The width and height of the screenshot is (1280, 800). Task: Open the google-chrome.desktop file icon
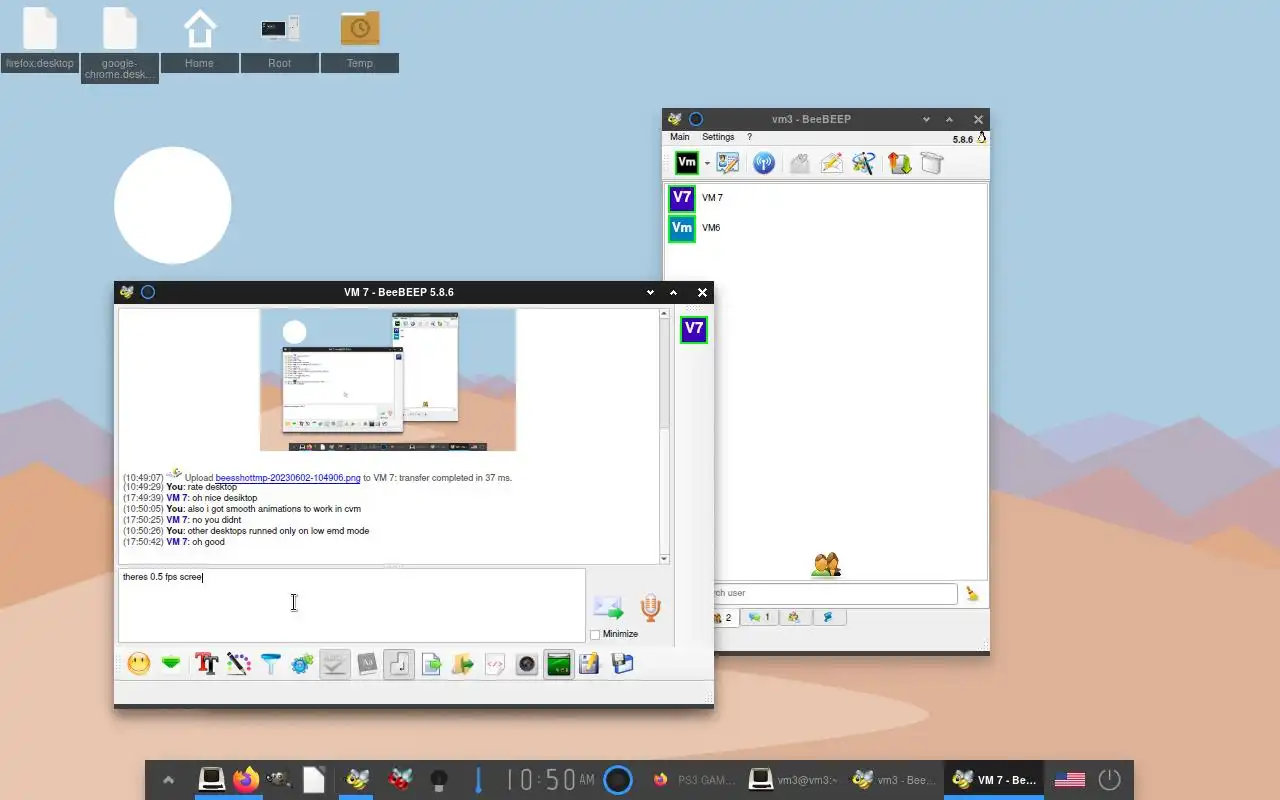120,44
